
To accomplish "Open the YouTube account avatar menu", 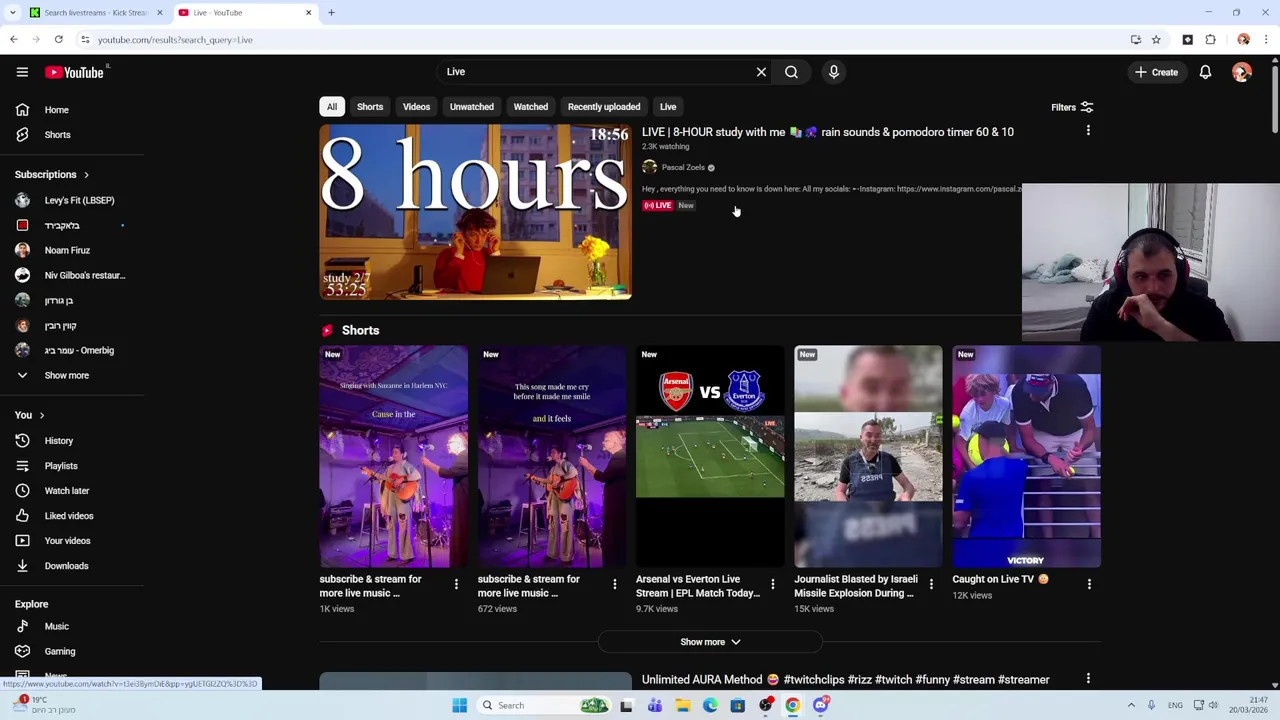I will [1242, 72].
